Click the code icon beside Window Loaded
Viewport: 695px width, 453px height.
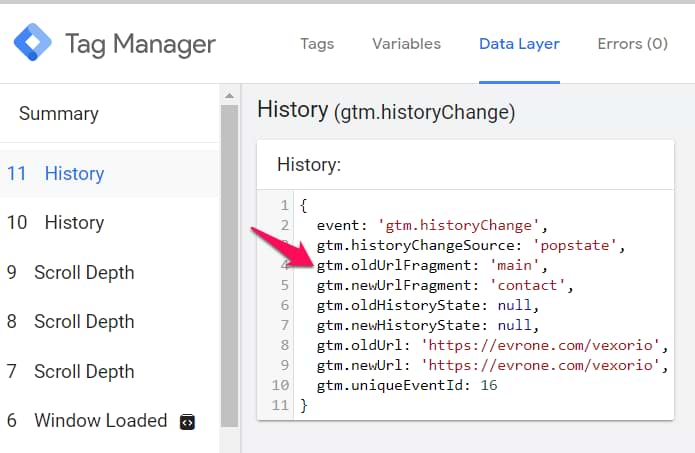186,422
